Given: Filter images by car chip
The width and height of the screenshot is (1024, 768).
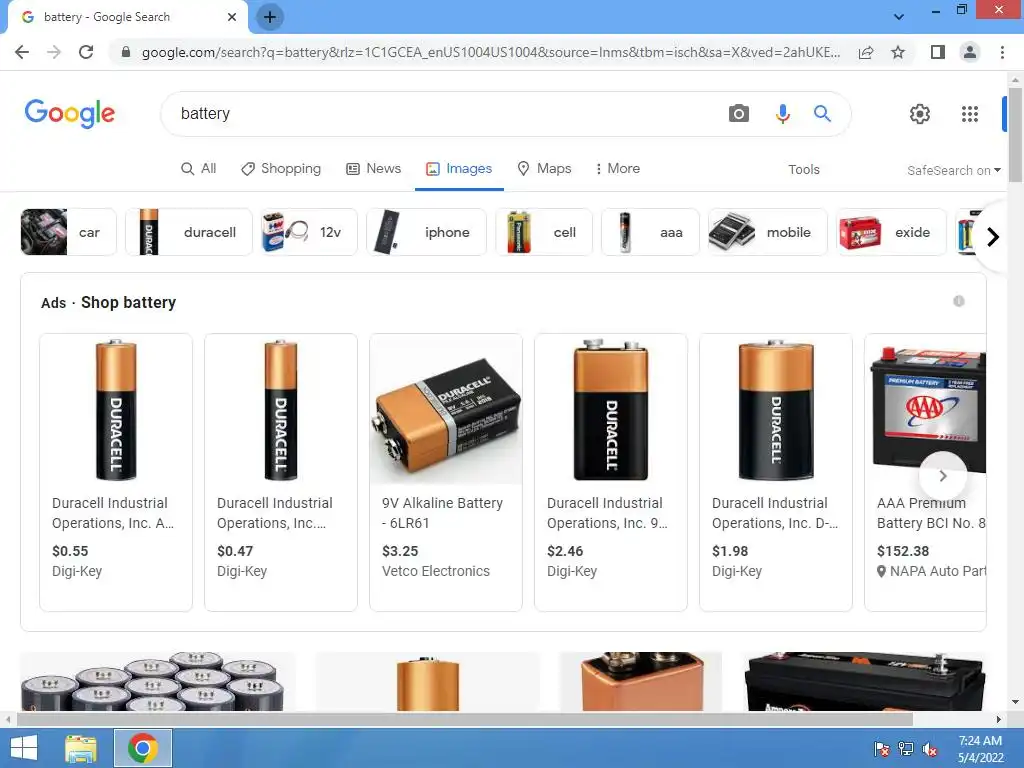Looking at the screenshot, I should [69, 232].
